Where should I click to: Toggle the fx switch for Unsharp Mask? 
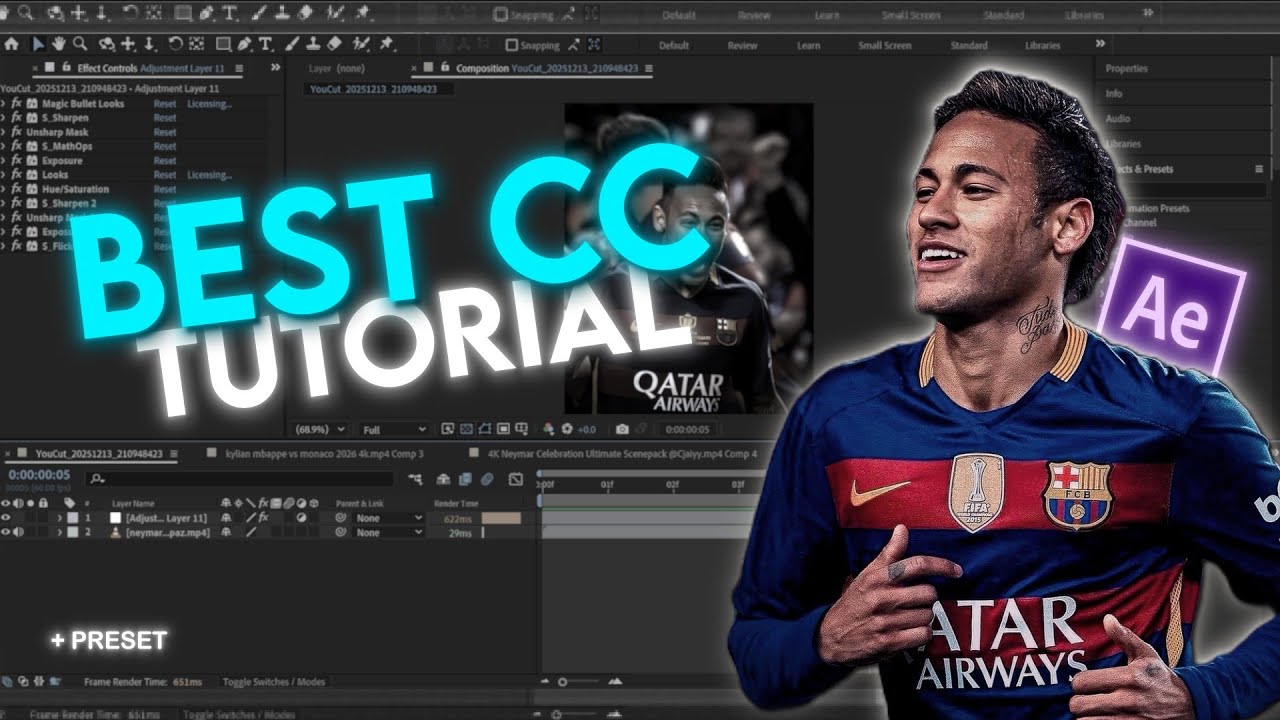(16, 132)
